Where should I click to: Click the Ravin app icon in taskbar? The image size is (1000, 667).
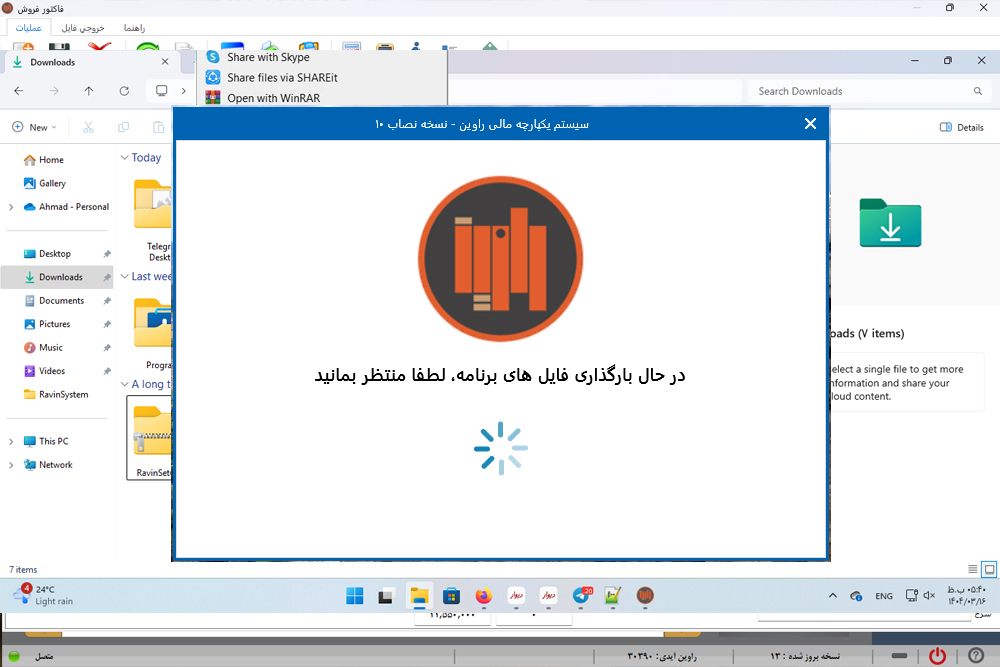pos(645,596)
